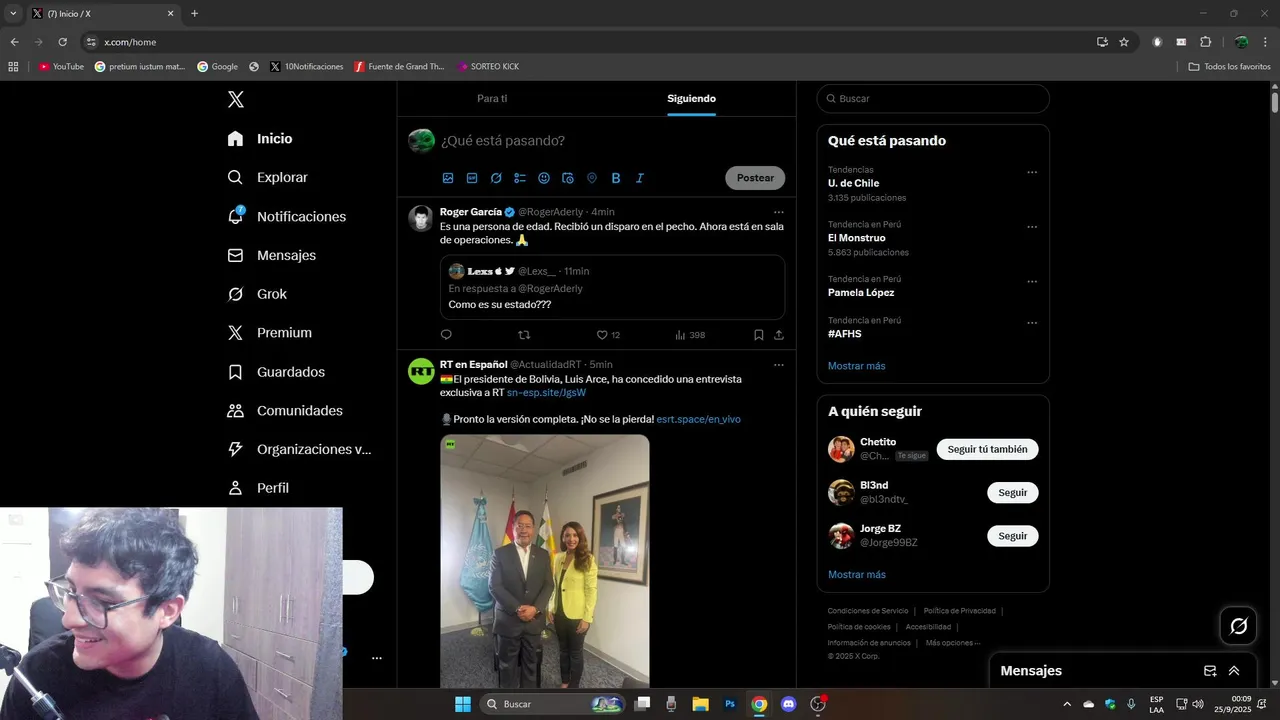1280x720 pixels.
Task: Open Más opciones in footer
Action: tap(952, 643)
